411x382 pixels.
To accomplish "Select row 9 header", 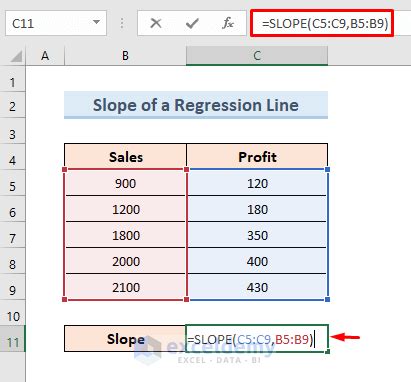I will coord(12,287).
